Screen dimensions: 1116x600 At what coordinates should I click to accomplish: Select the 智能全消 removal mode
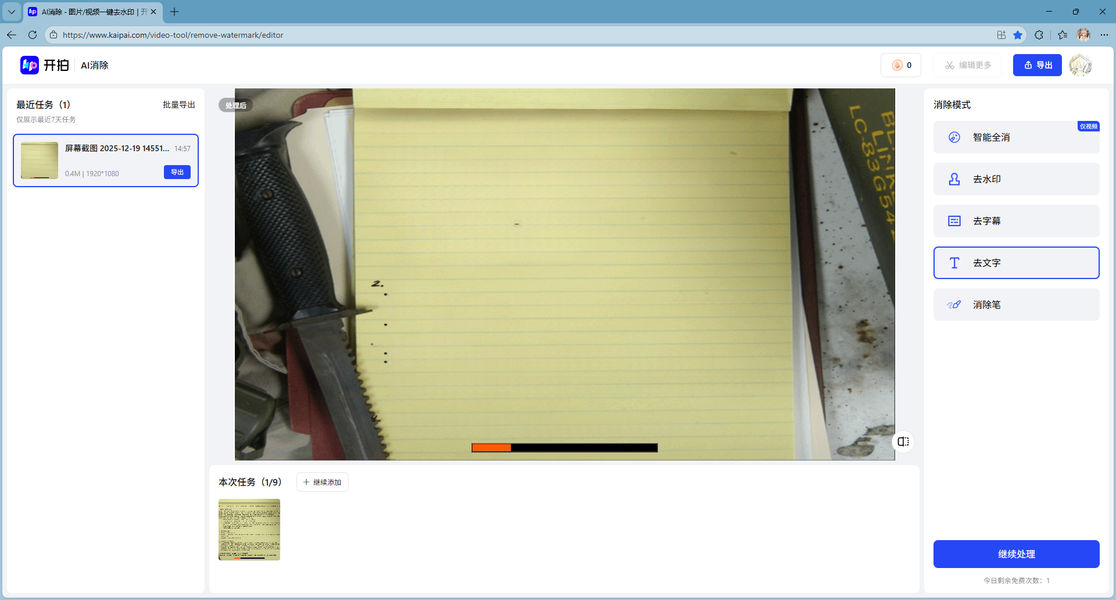[1016, 137]
